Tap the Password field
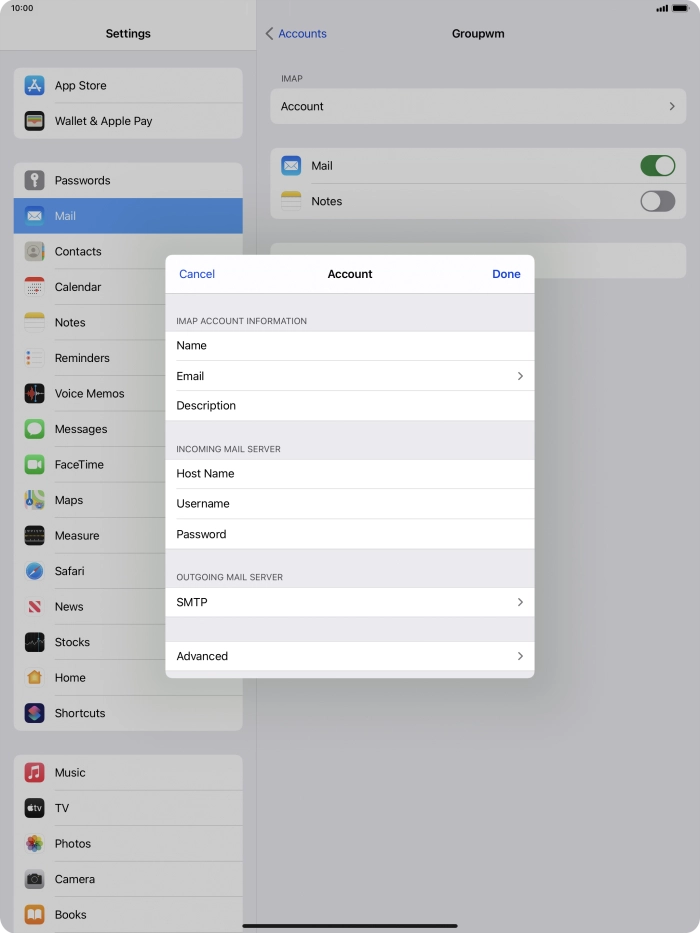The image size is (700, 933). 350,534
